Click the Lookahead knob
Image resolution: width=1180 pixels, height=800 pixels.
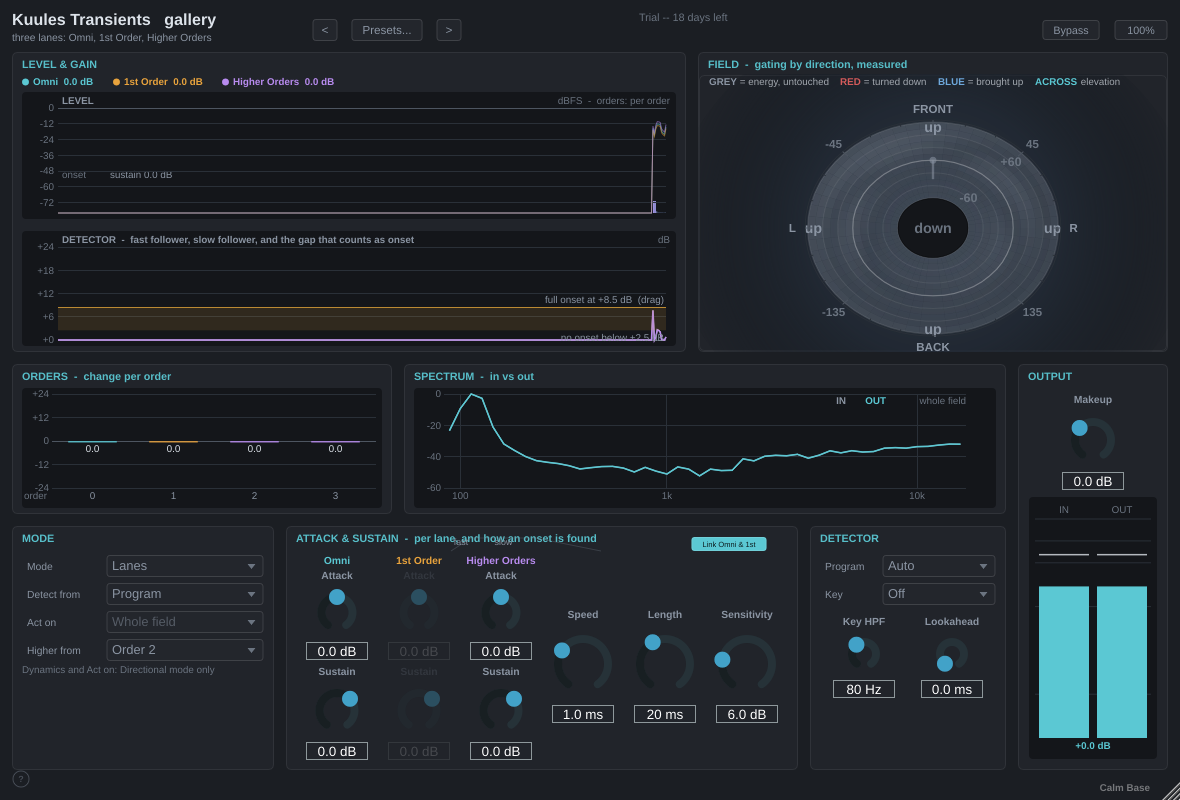951,655
